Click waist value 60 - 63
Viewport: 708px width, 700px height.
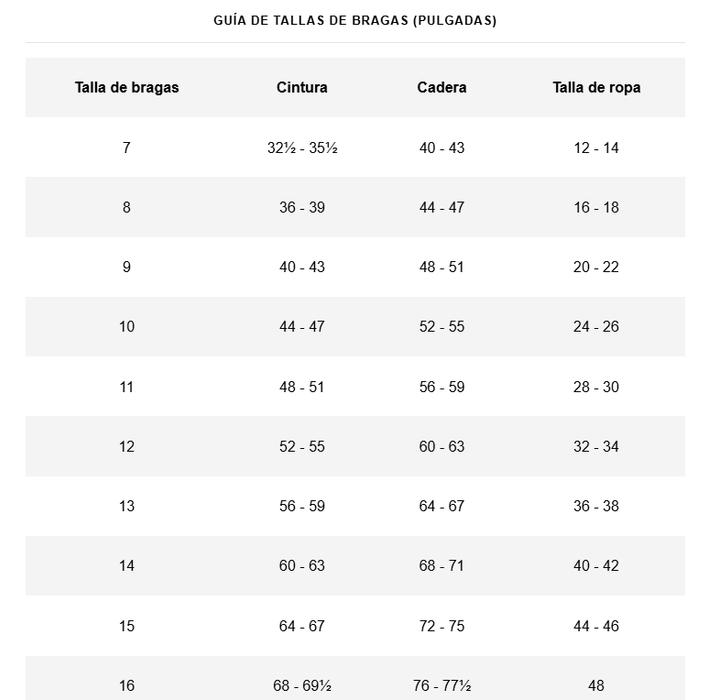[302, 566]
